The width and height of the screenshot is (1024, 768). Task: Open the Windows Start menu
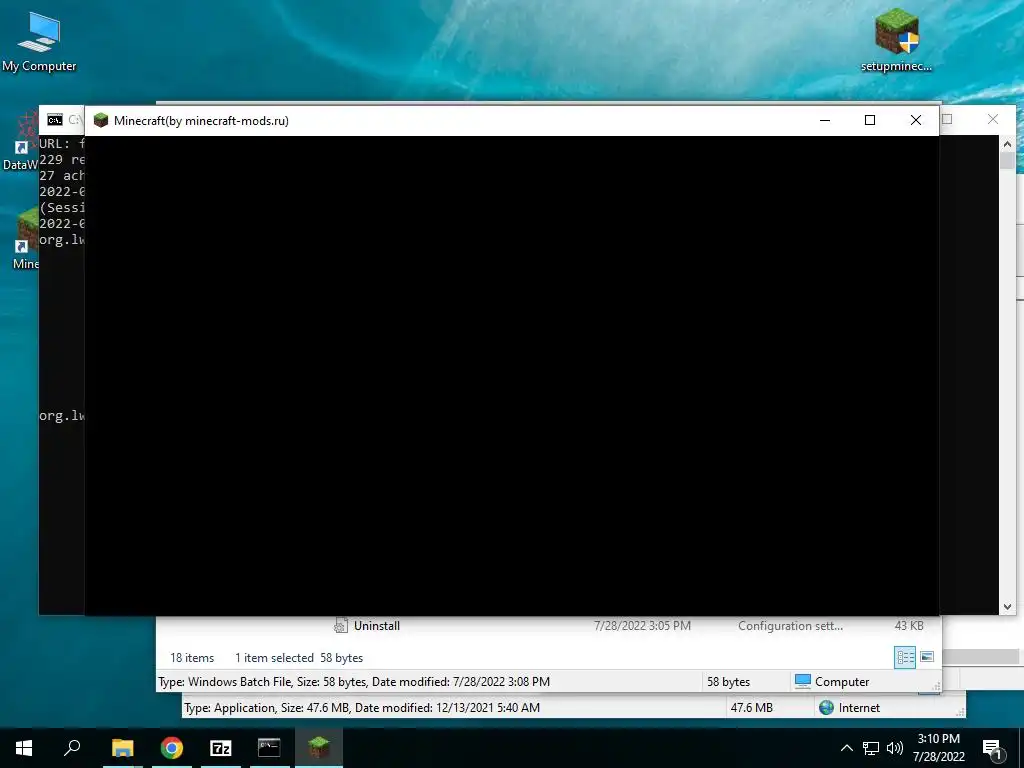pyautogui.click(x=24, y=748)
